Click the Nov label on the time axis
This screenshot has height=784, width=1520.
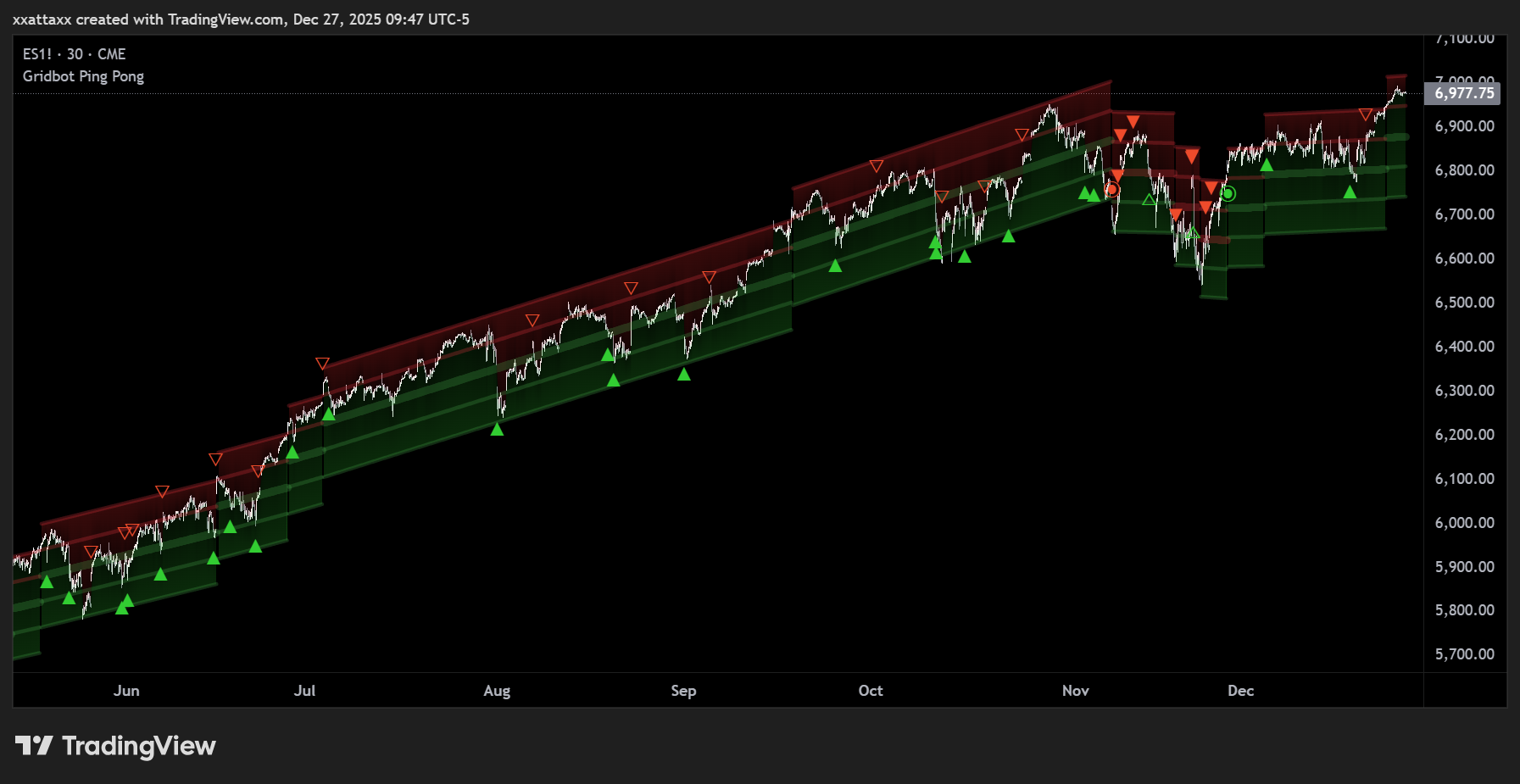(x=1076, y=691)
